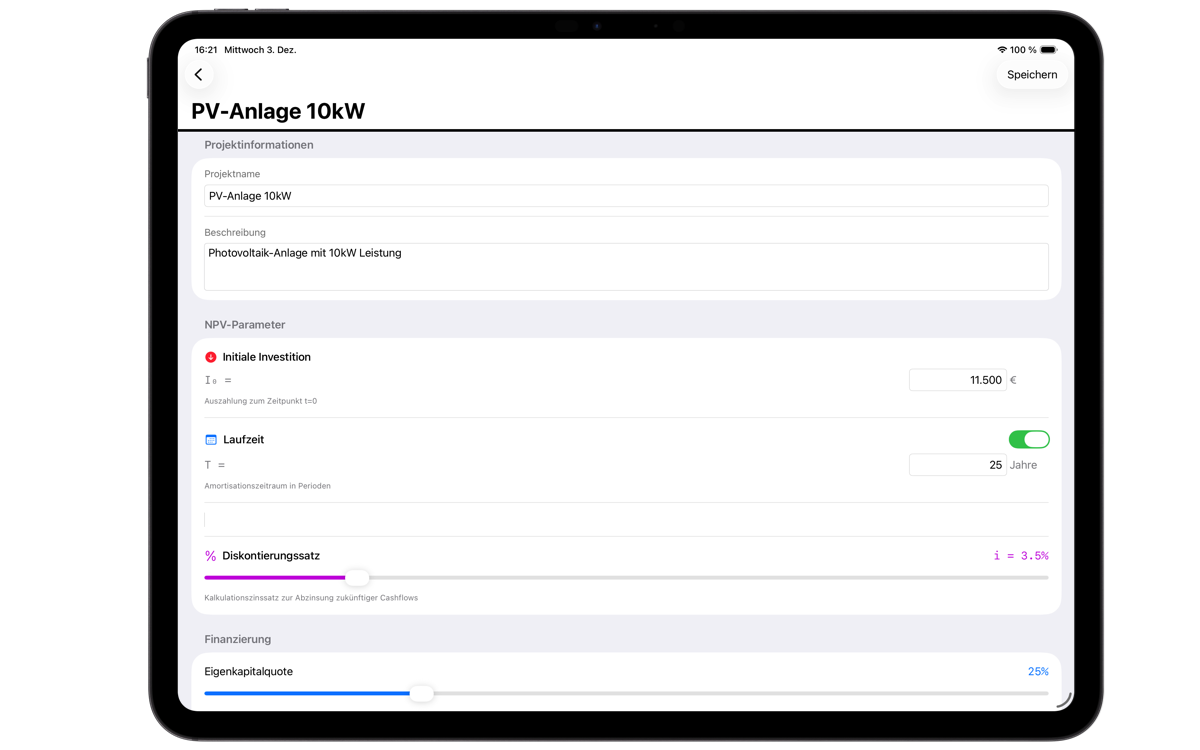
Task: Tap the back chevron at top left
Action: pos(198,74)
